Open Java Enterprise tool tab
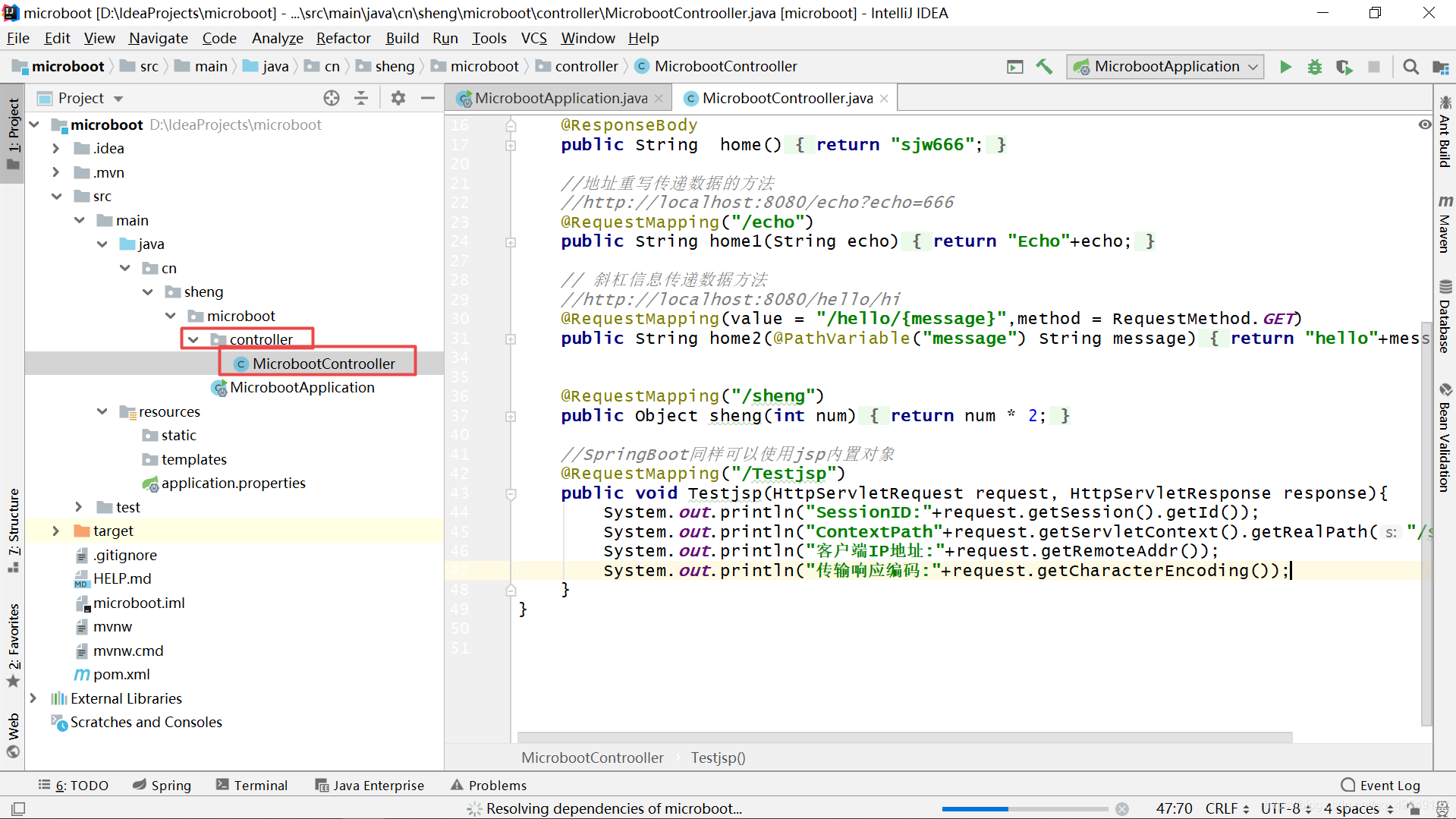This screenshot has width=1456, height=819. [370, 786]
